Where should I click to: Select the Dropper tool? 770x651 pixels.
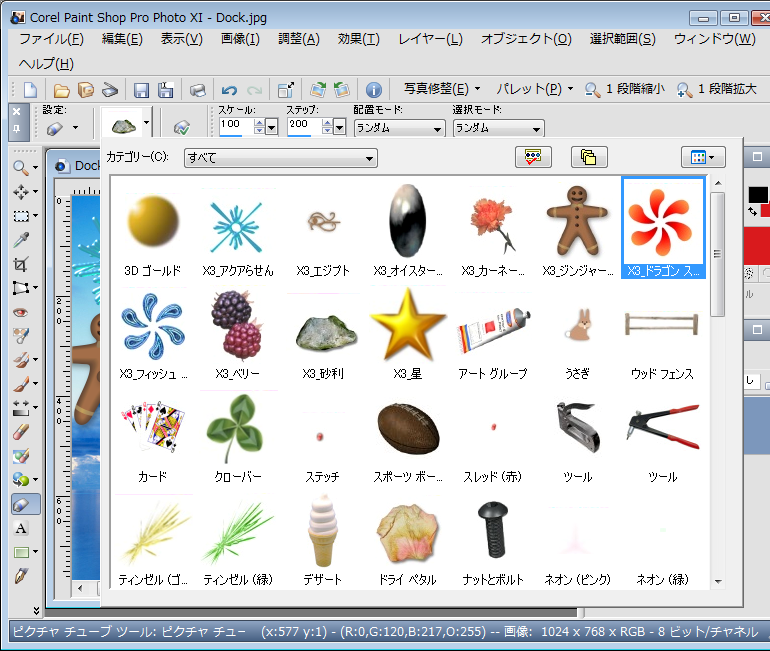pyautogui.click(x=21, y=240)
